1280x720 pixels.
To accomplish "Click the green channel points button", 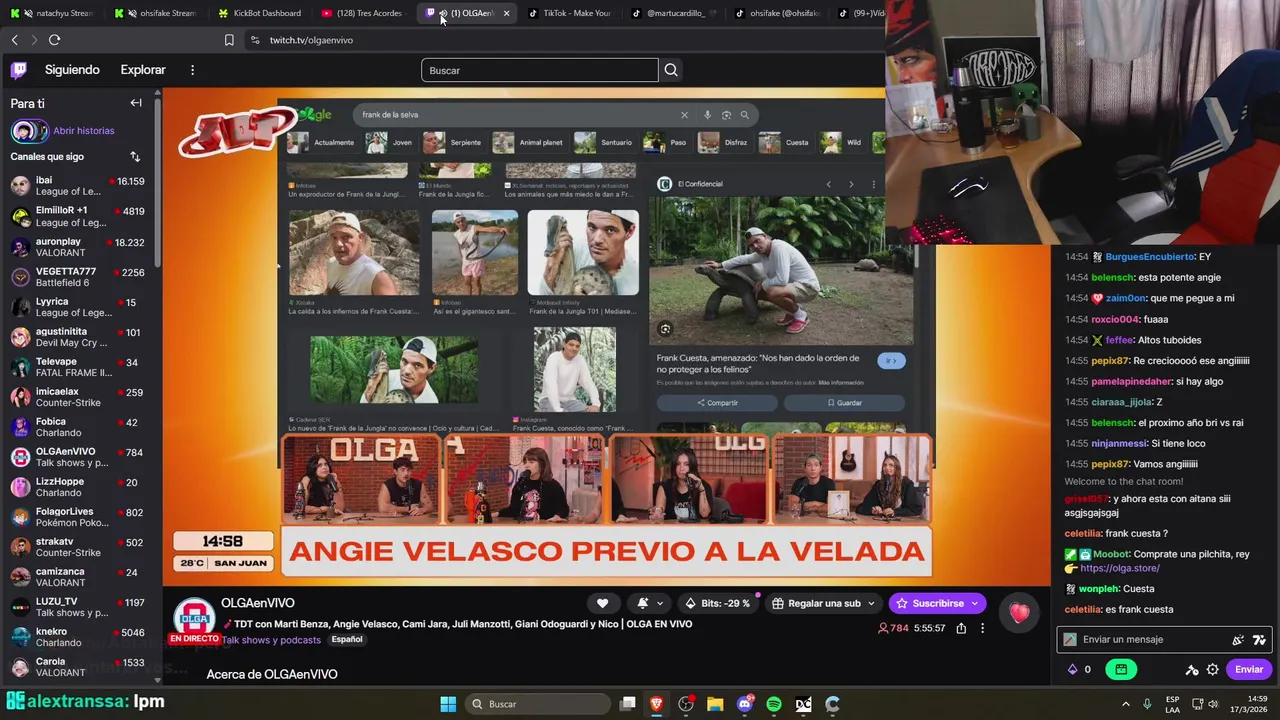I will point(1121,669).
